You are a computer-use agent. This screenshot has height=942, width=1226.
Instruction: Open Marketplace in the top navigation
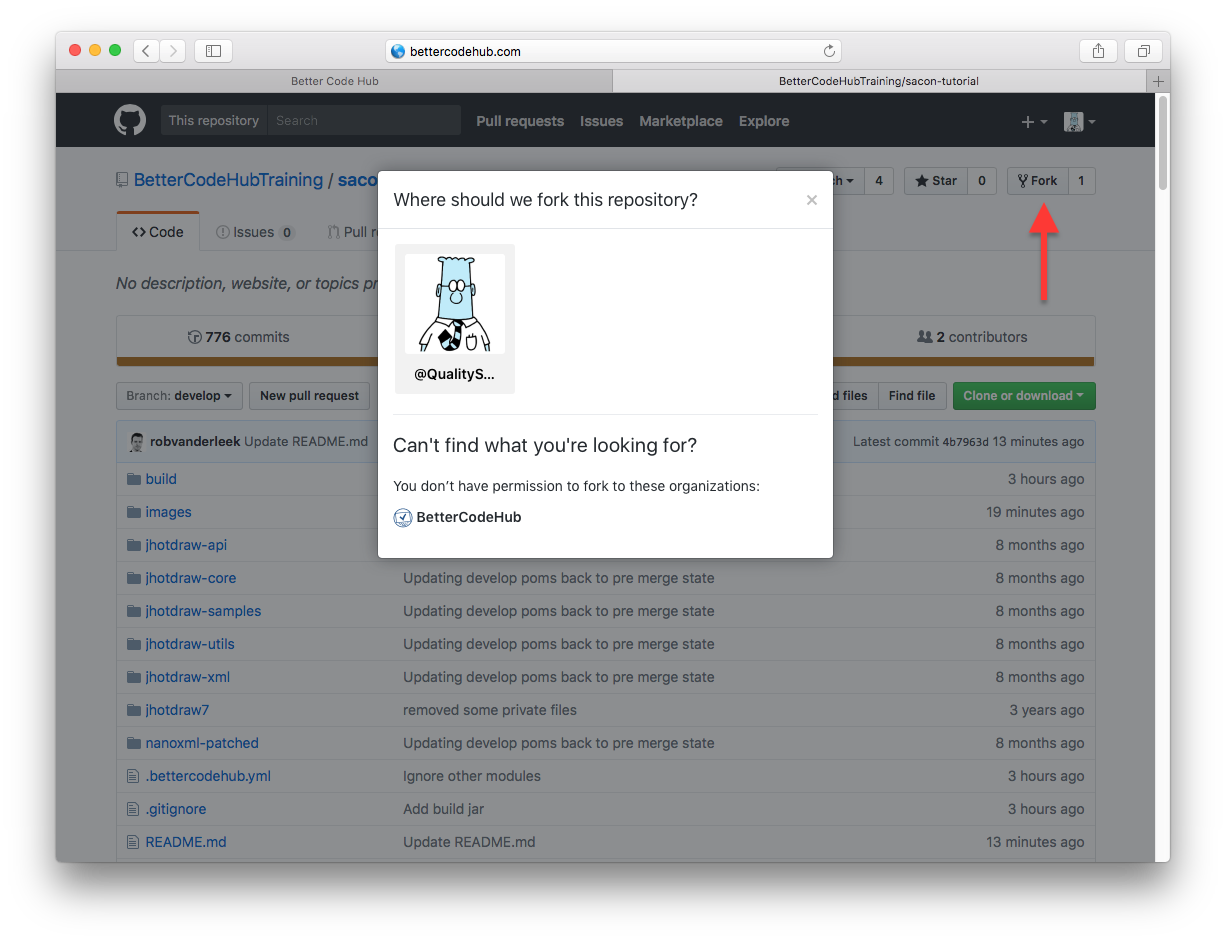point(680,121)
